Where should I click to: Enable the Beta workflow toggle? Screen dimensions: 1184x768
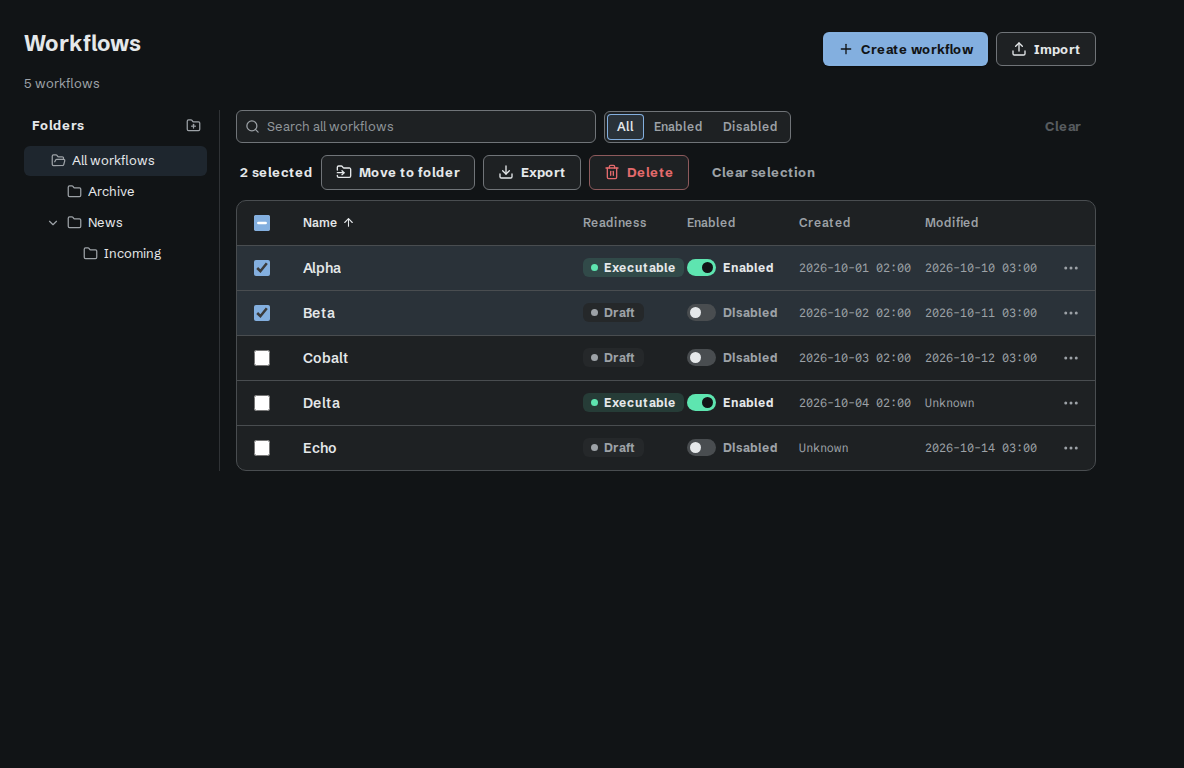pos(701,313)
